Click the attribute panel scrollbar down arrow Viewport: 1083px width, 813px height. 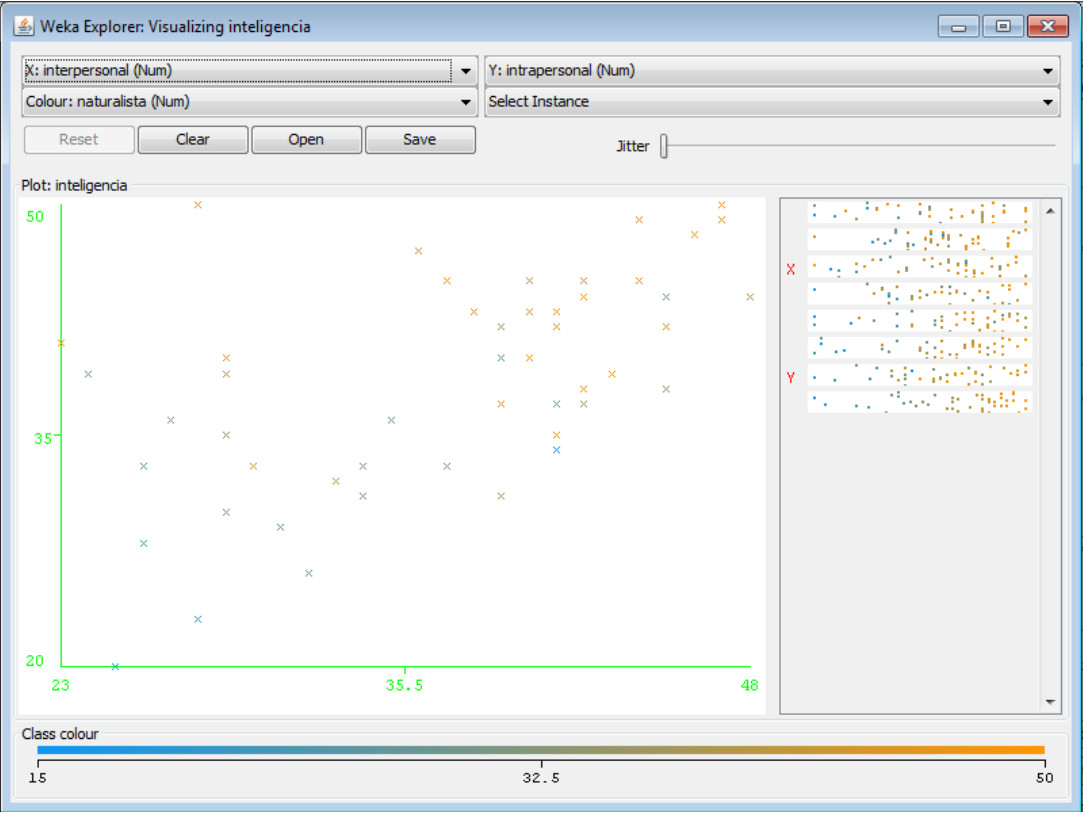click(x=1051, y=701)
